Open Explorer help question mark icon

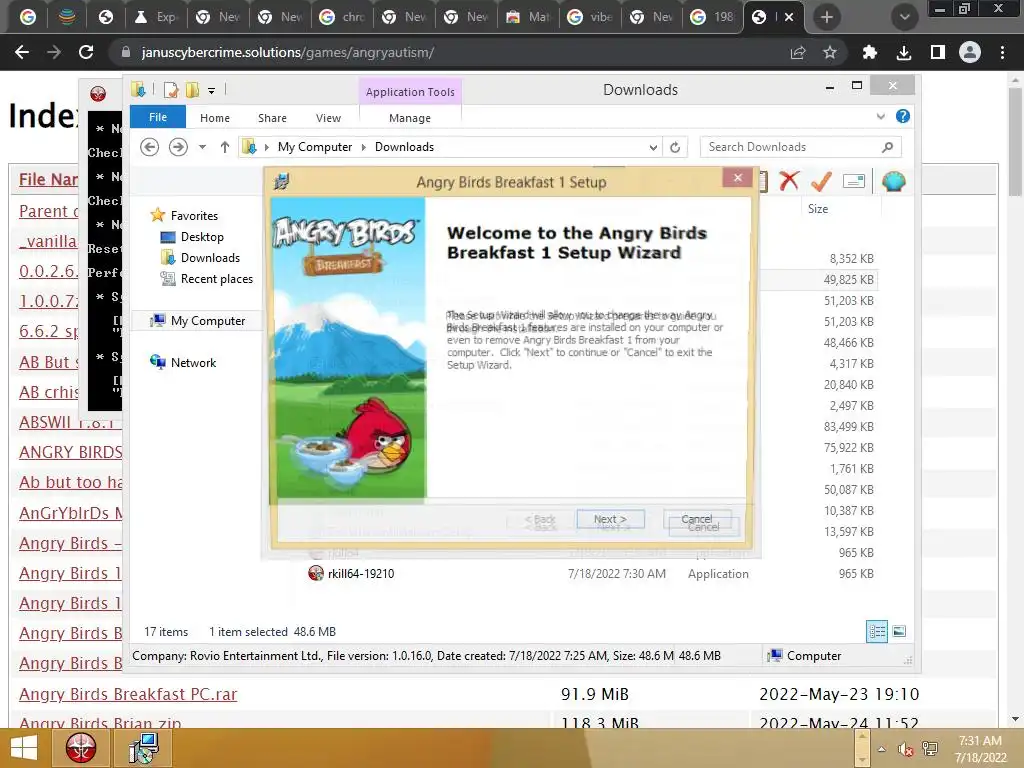tap(903, 116)
